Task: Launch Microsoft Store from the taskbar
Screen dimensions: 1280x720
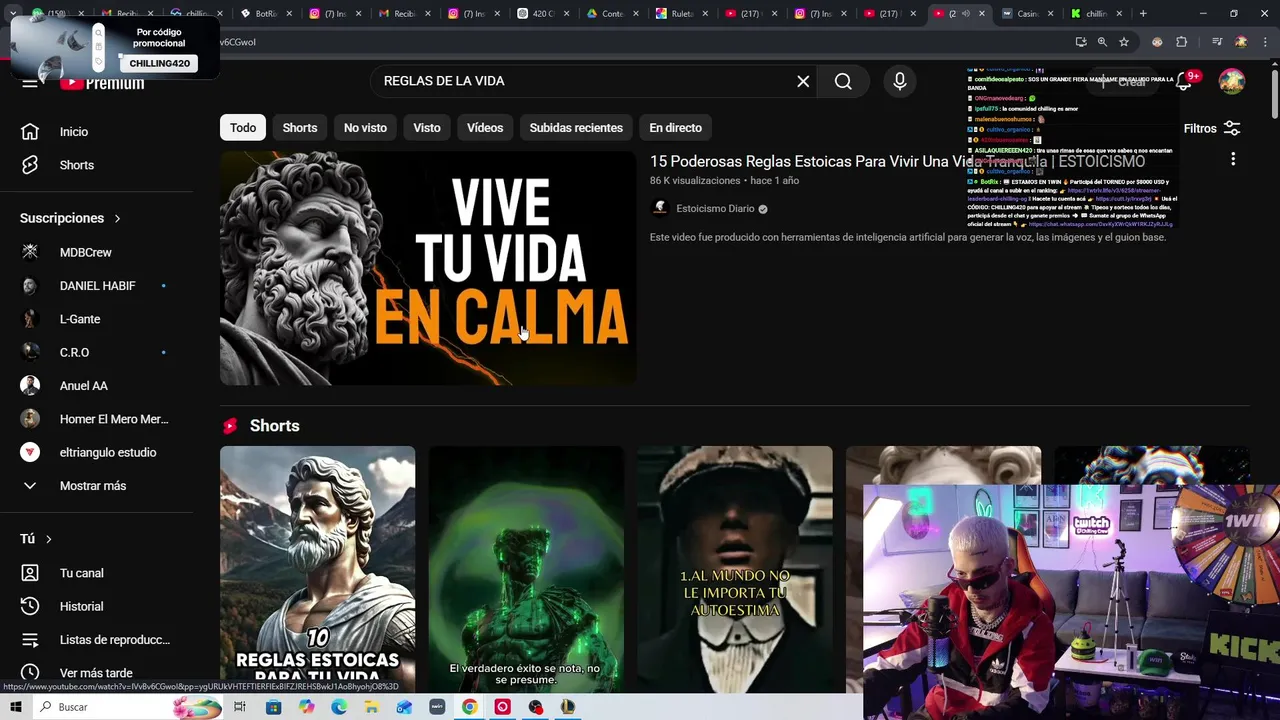Action: [273, 707]
